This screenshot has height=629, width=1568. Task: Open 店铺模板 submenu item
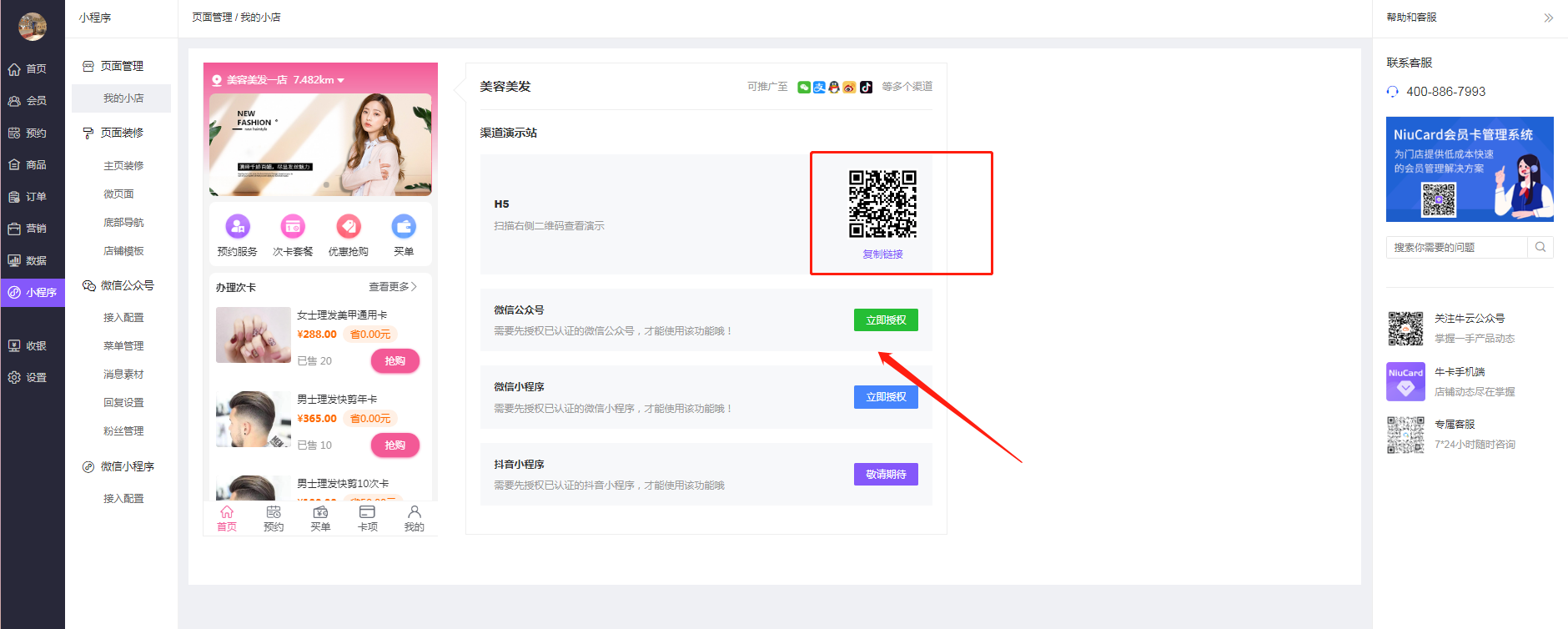coord(123,251)
